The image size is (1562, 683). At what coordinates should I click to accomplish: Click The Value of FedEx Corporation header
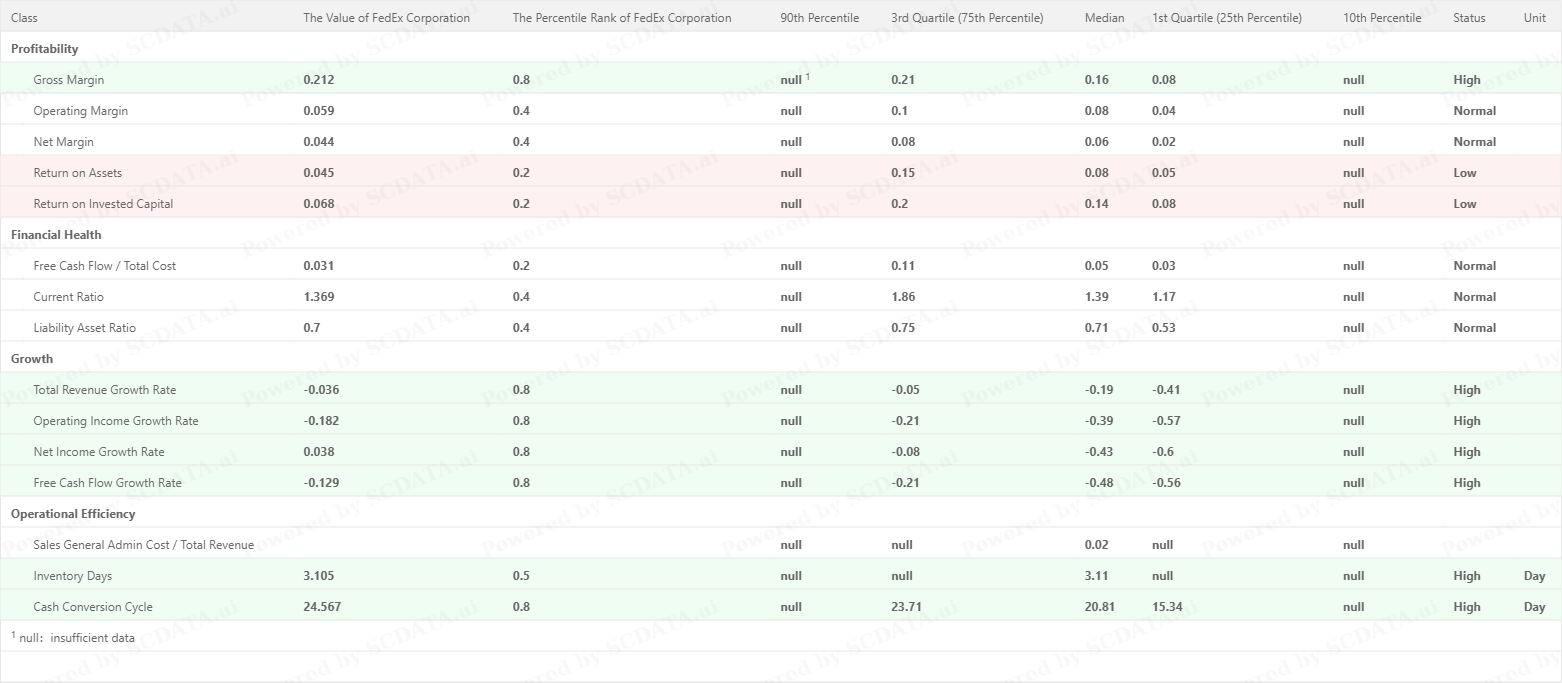[x=386, y=18]
